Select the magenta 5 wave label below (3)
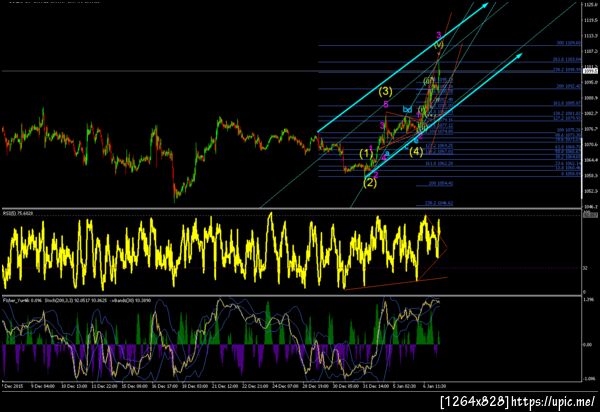This screenshot has height=412, width=600. [x=386, y=104]
